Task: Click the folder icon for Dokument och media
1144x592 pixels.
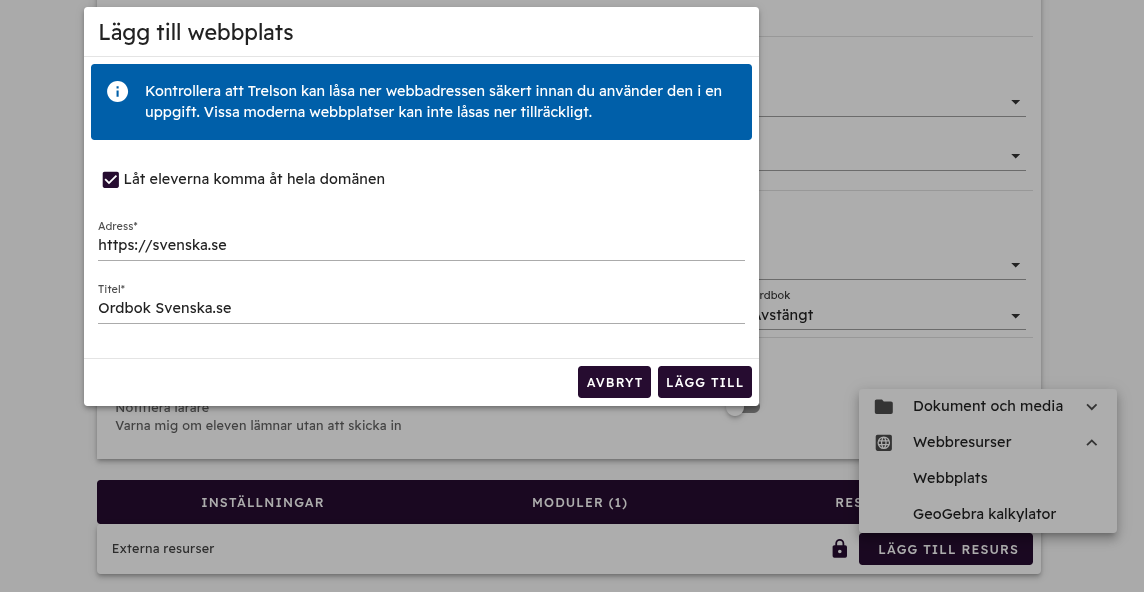Action: (x=884, y=407)
